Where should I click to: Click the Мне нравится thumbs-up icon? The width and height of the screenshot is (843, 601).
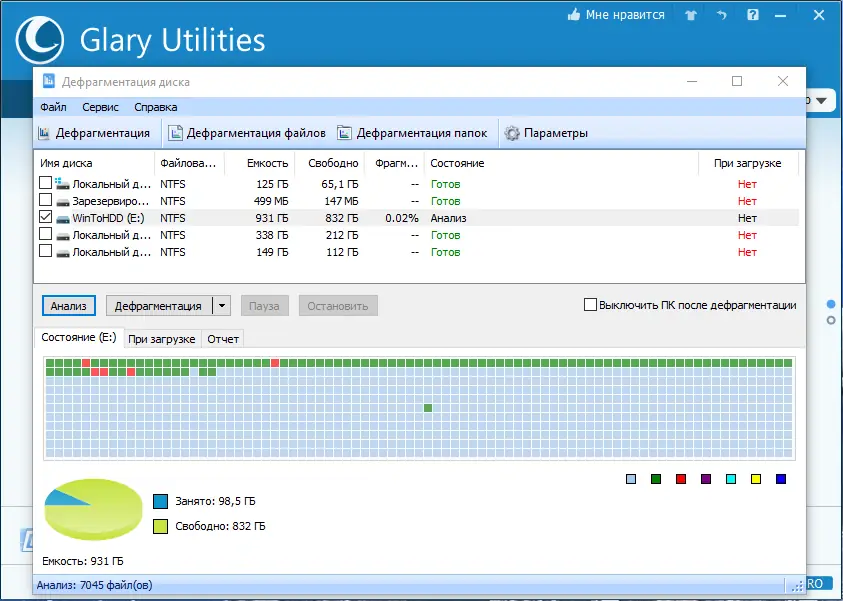click(574, 15)
